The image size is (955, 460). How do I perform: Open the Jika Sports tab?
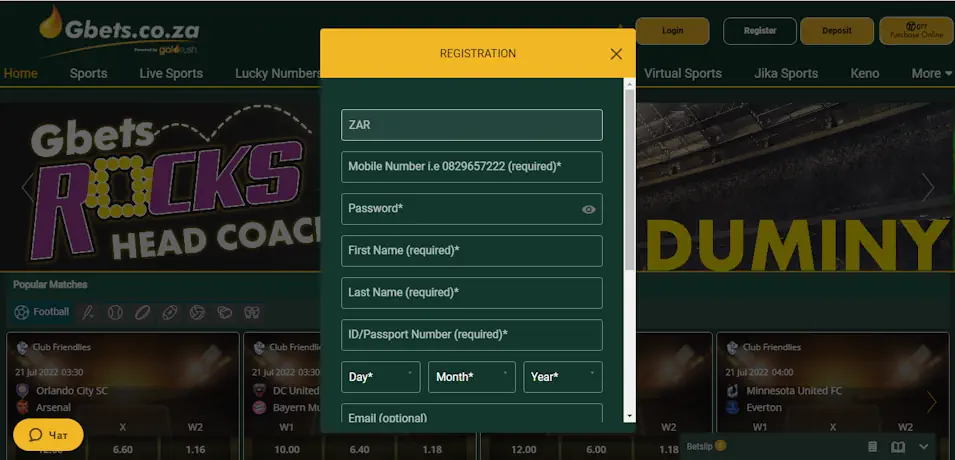click(x=786, y=74)
